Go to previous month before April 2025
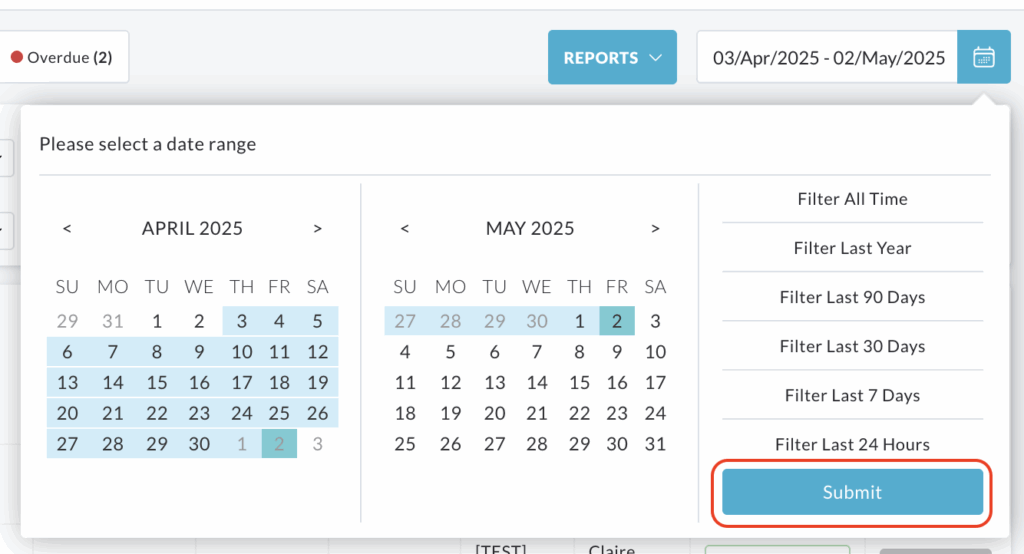Viewport: 1024px width, 554px height. pyautogui.click(x=67, y=229)
